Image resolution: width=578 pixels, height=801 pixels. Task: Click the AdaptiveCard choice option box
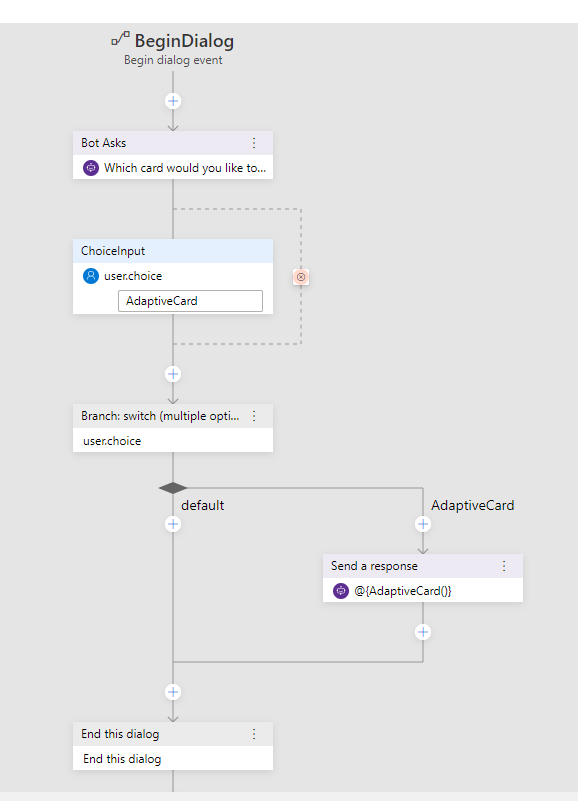[190, 301]
